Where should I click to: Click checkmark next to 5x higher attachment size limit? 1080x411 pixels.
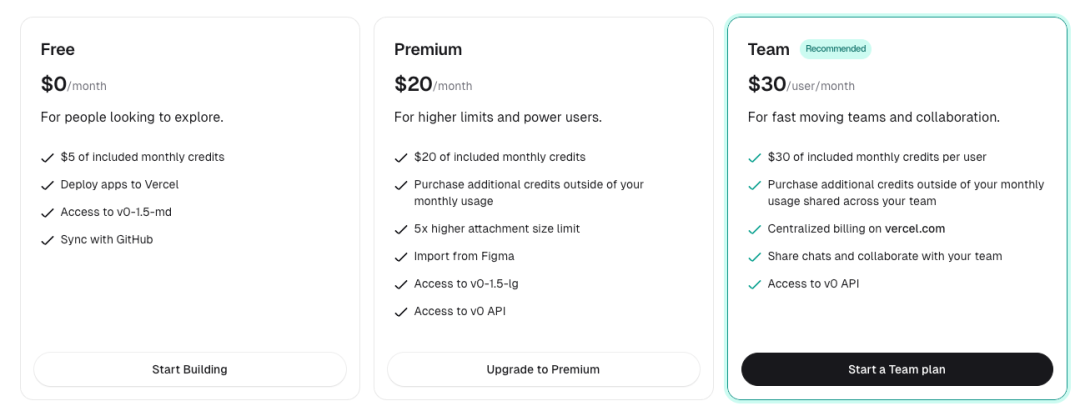[x=401, y=229]
